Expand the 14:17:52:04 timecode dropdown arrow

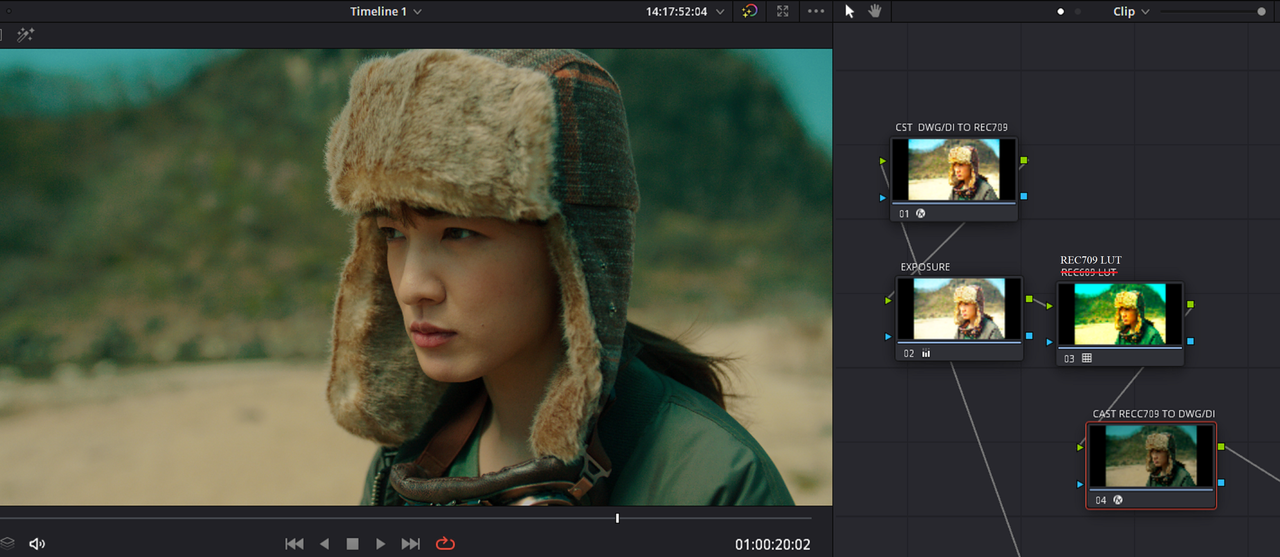(720, 12)
